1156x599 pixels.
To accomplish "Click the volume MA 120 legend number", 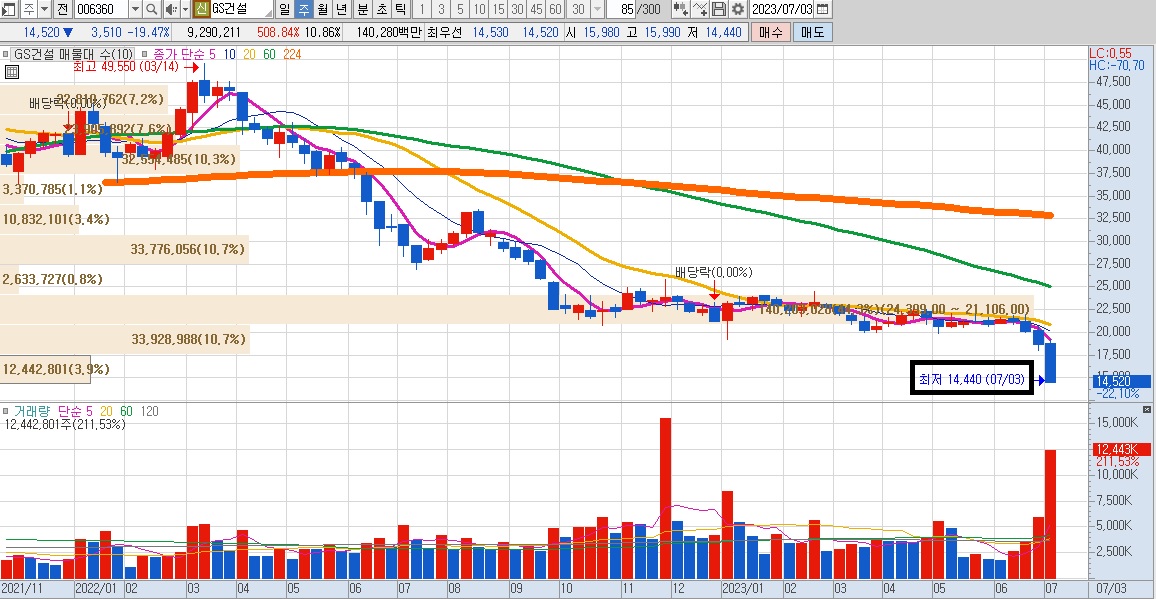I will tap(149, 411).
